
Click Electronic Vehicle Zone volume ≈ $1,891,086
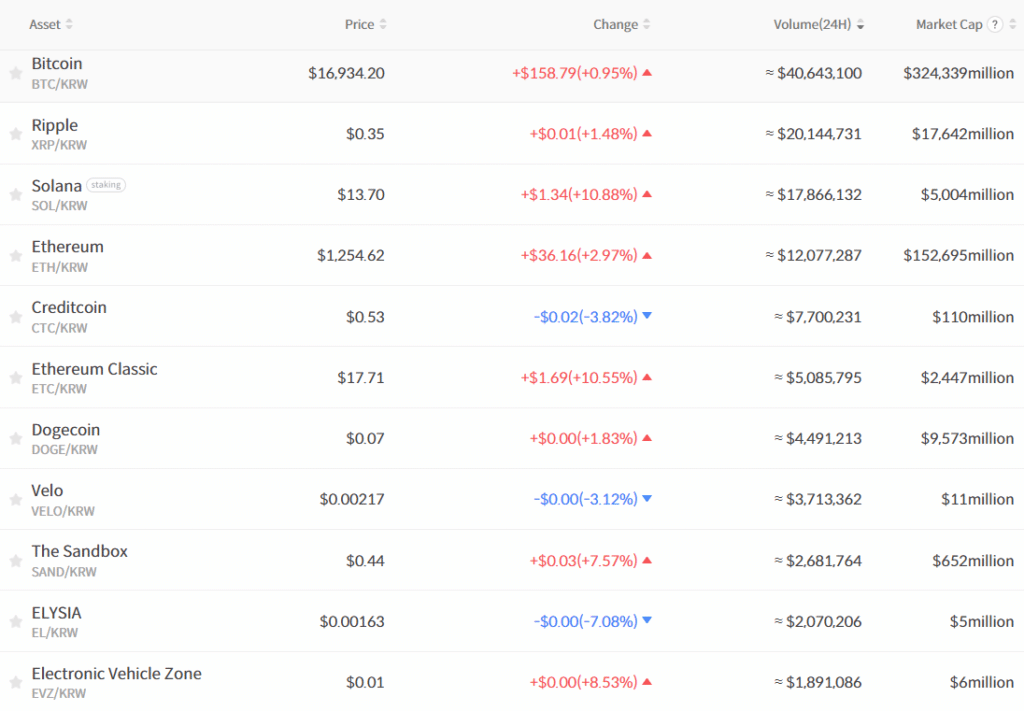click(818, 682)
